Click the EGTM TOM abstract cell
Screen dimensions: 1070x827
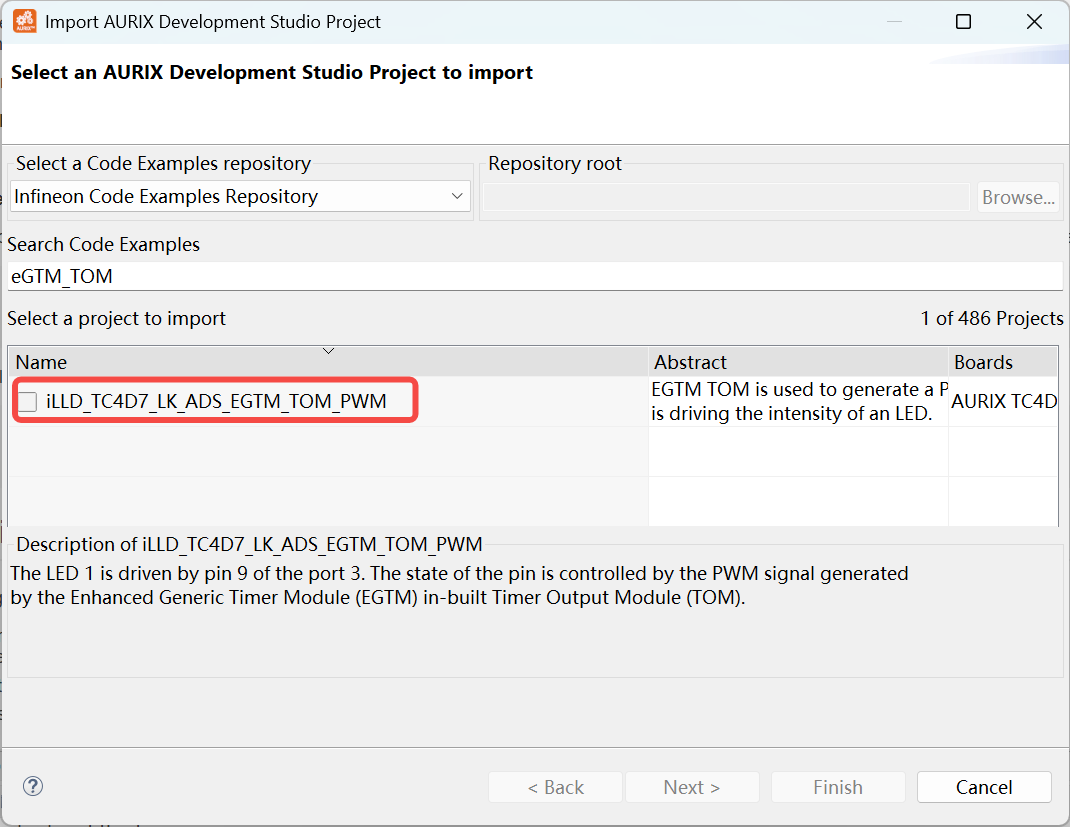pos(797,401)
